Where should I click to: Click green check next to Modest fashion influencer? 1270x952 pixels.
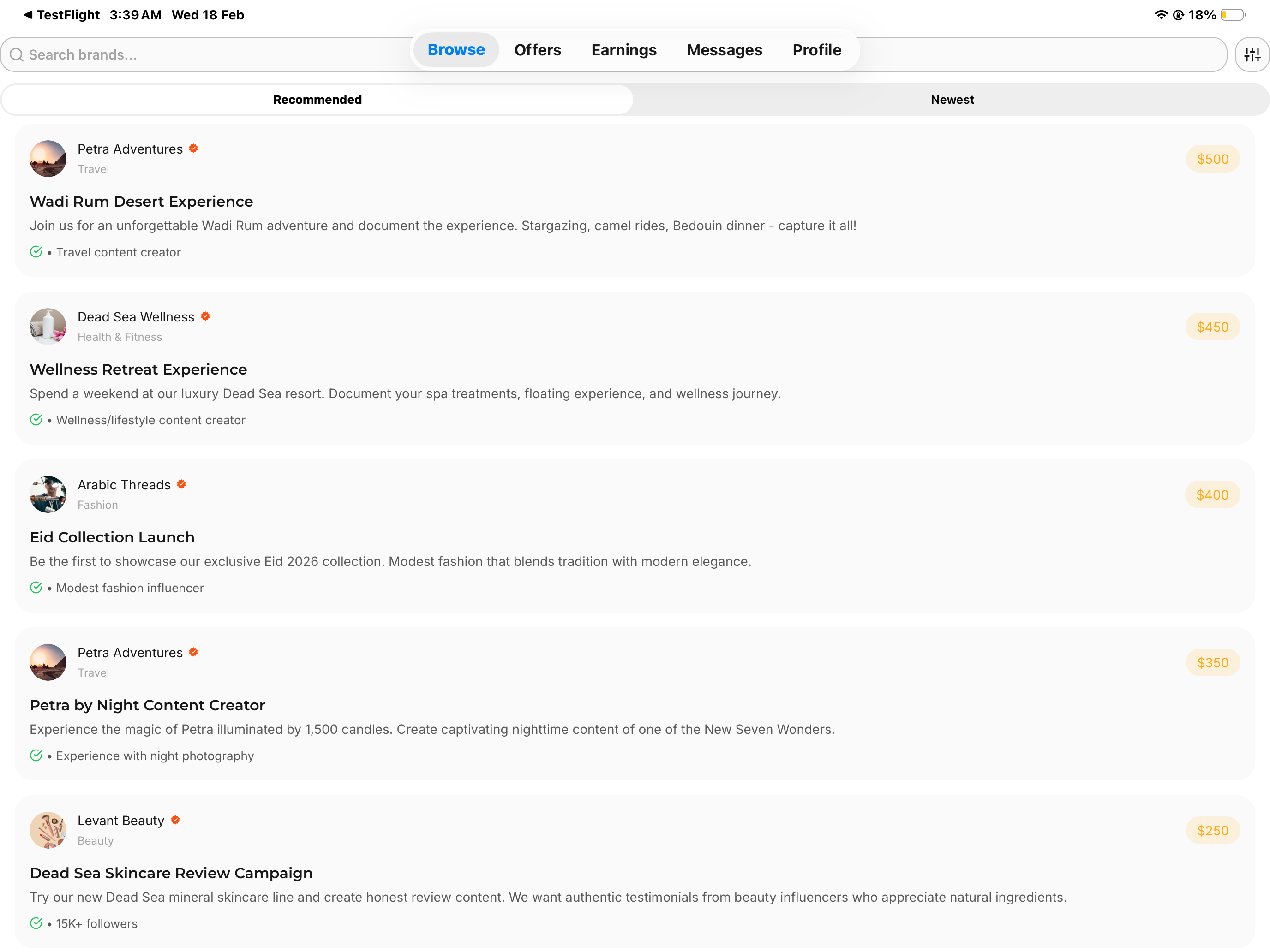36,588
